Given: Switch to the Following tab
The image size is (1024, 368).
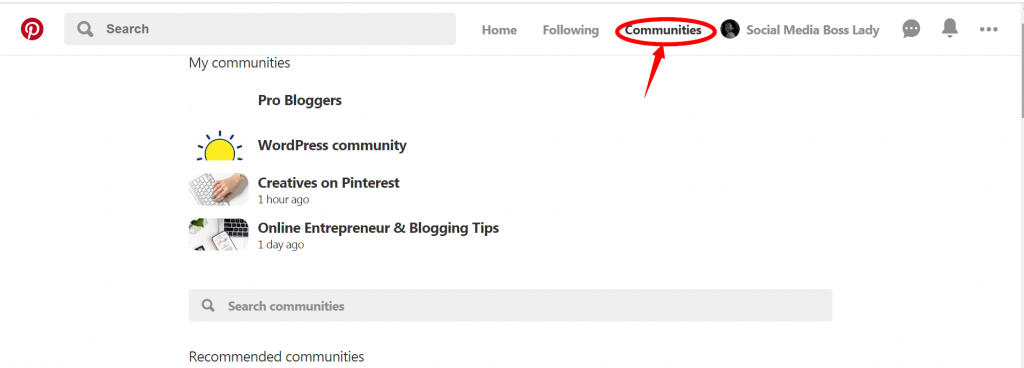Looking at the screenshot, I should 571,30.
